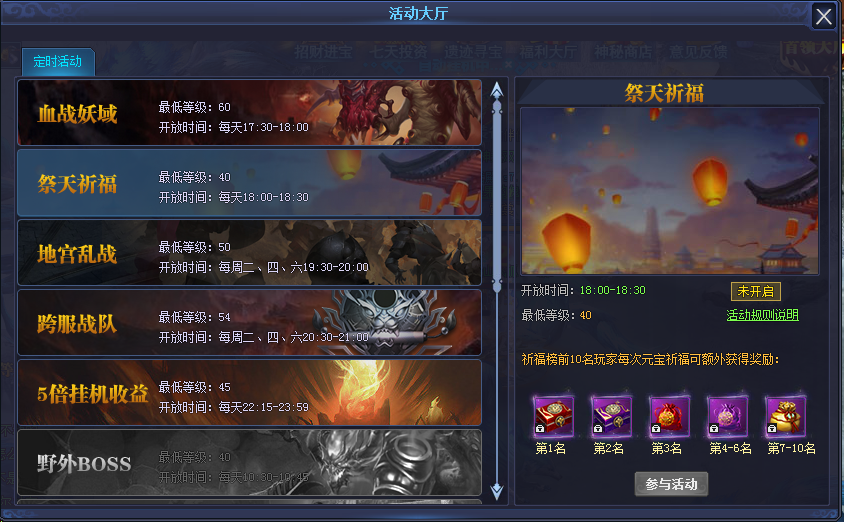Click the 第4-6名 purple pouch reward icon

coord(727,416)
